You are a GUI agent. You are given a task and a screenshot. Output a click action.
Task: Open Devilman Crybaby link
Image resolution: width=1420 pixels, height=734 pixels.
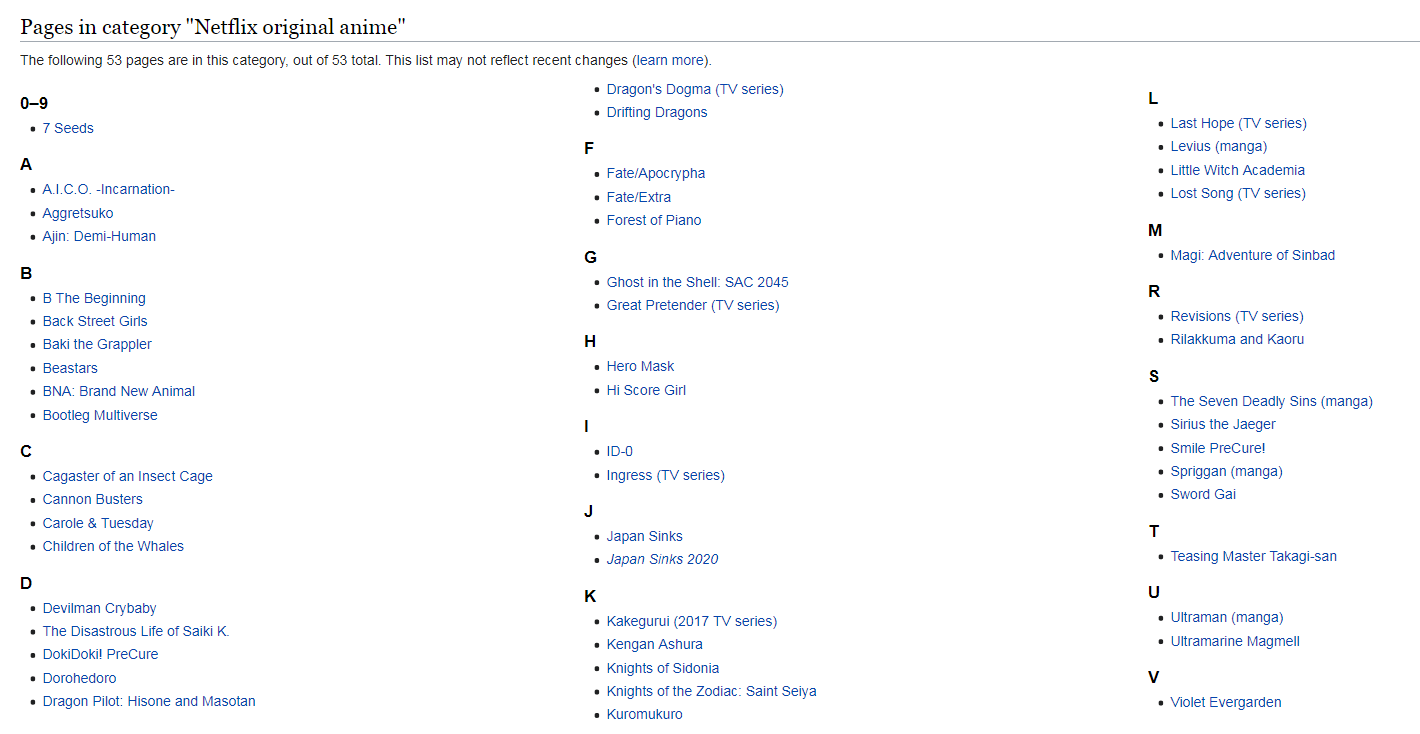[x=100, y=608]
